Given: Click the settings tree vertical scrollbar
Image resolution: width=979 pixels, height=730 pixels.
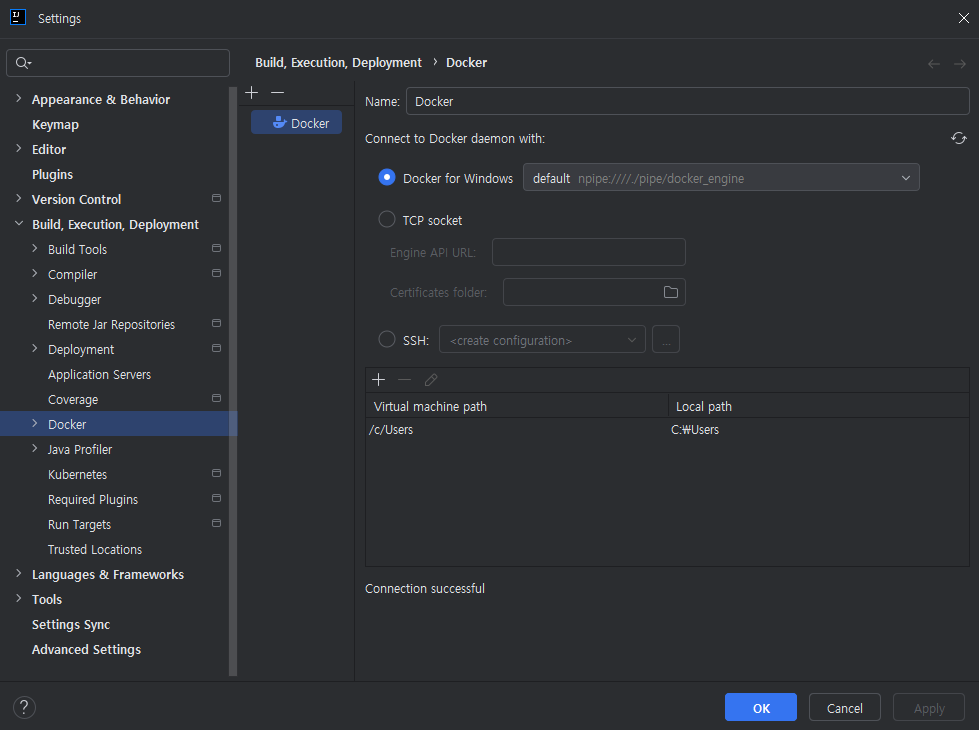Looking at the screenshot, I should 234,381.
